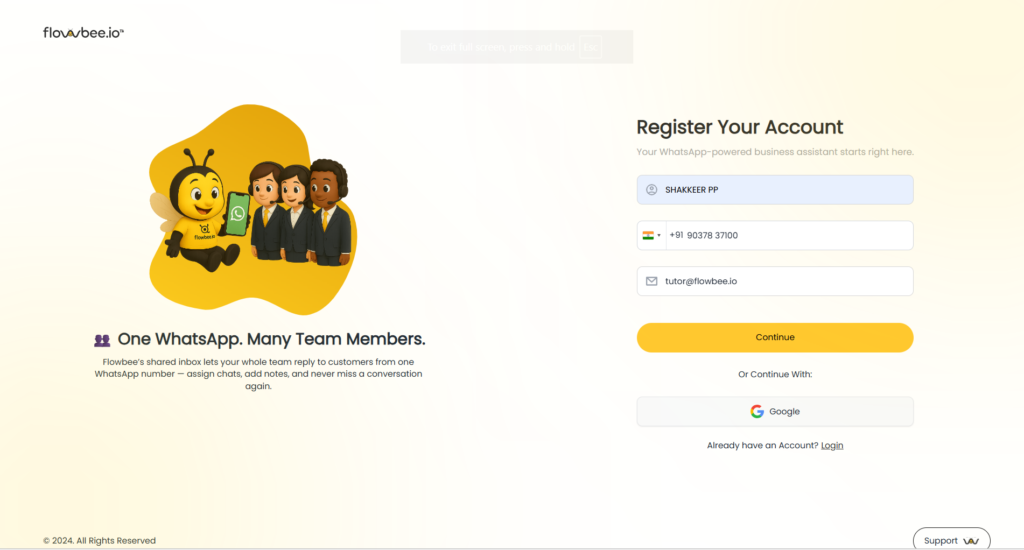Click the Register Your Account heading
The image size is (1024, 550).
pos(740,127)
